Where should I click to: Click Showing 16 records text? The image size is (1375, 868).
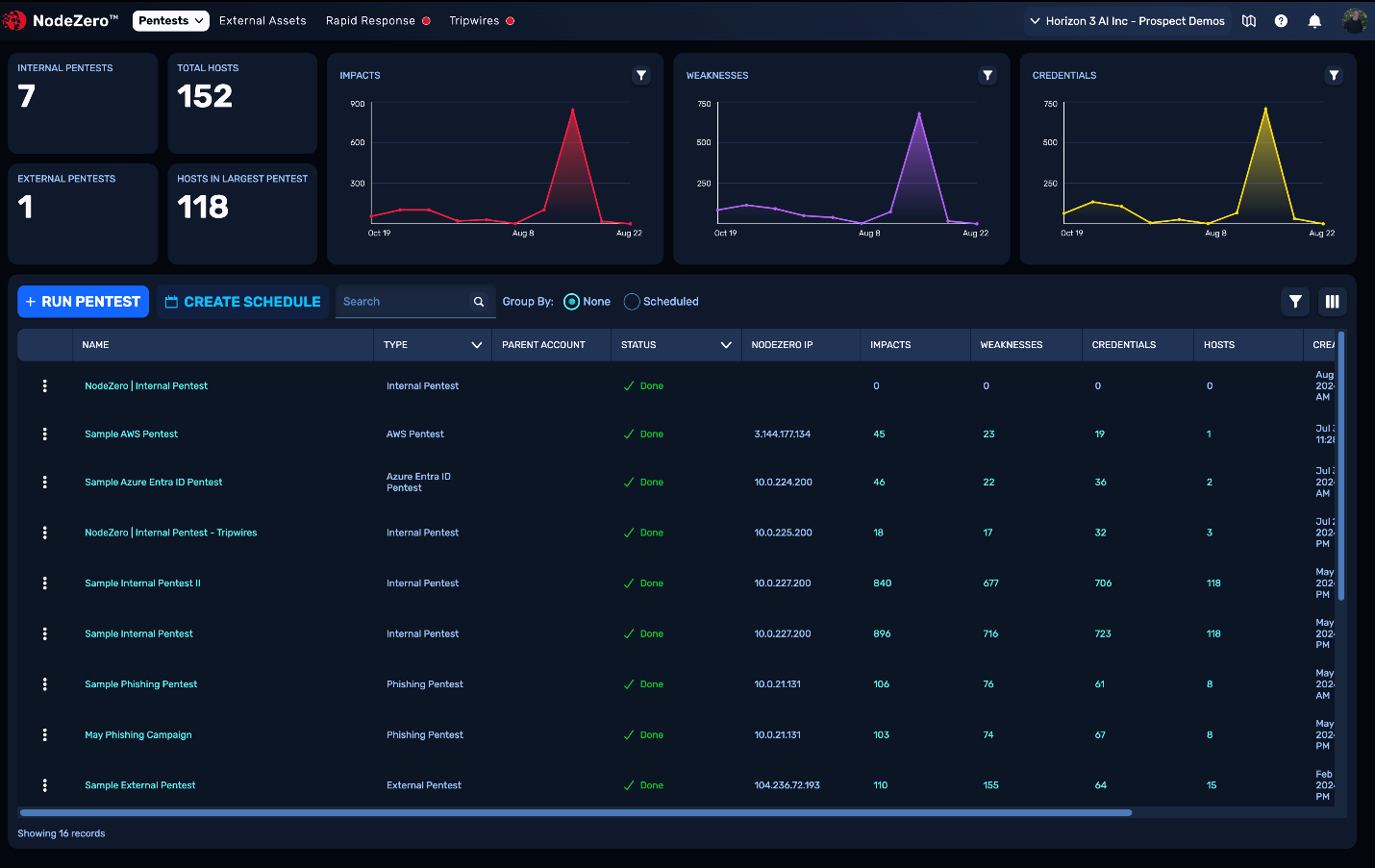(x=62, y=833)
